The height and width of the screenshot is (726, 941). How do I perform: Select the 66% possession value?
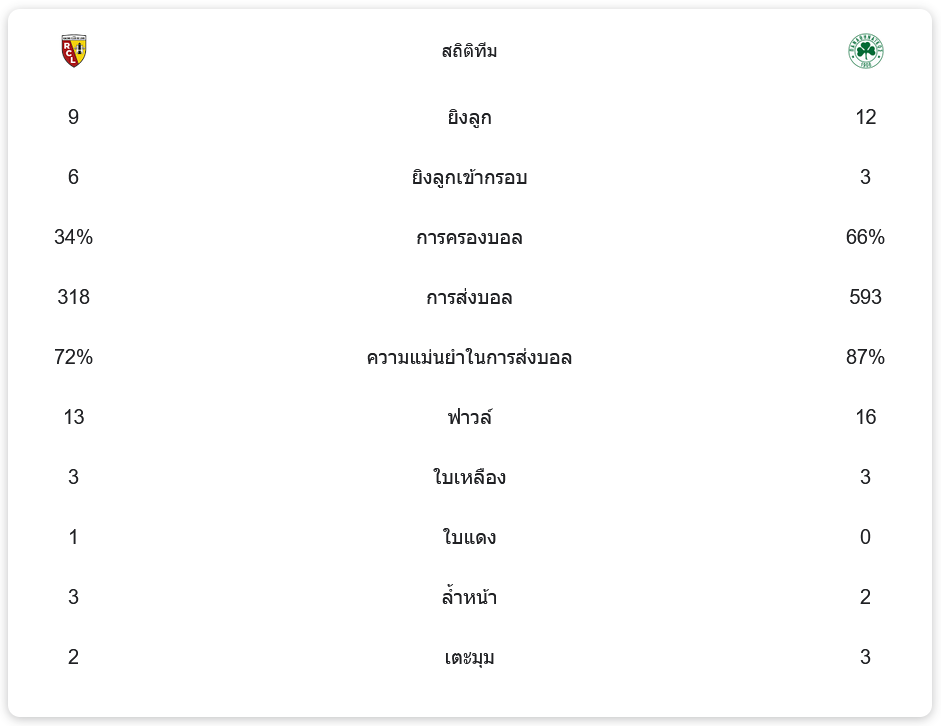[865, 237]
